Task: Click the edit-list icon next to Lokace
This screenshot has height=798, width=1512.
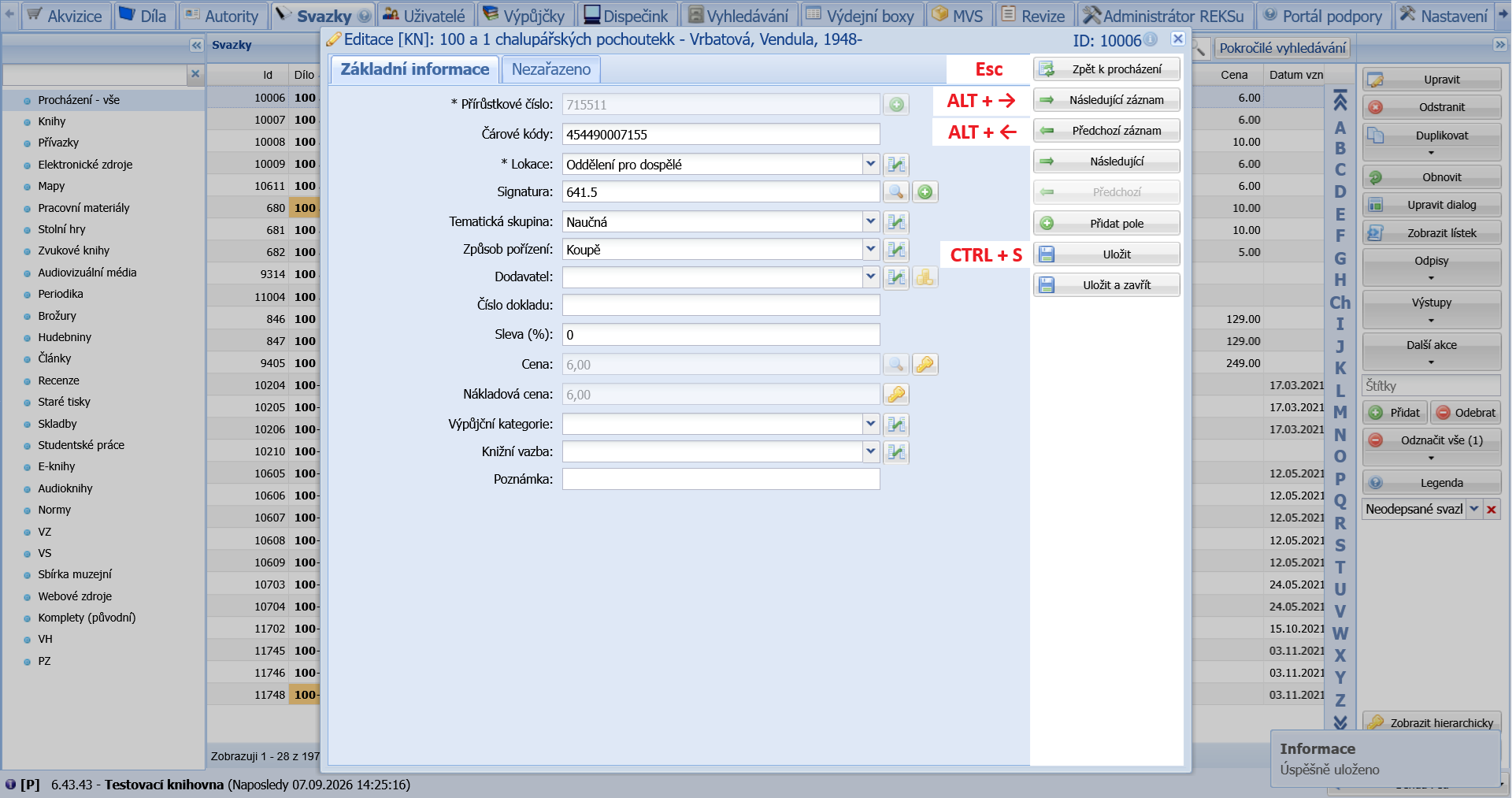Action: pos(896,164)
